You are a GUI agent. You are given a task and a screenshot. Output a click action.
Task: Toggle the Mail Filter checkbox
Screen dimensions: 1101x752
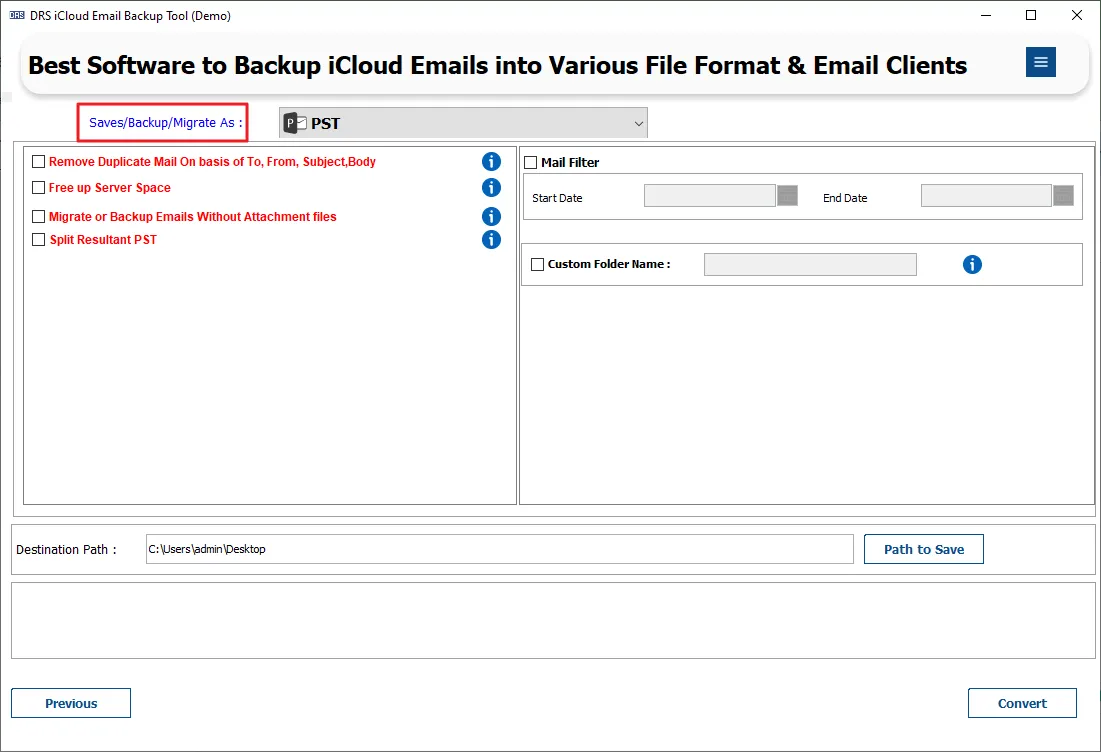coord(531,162)
